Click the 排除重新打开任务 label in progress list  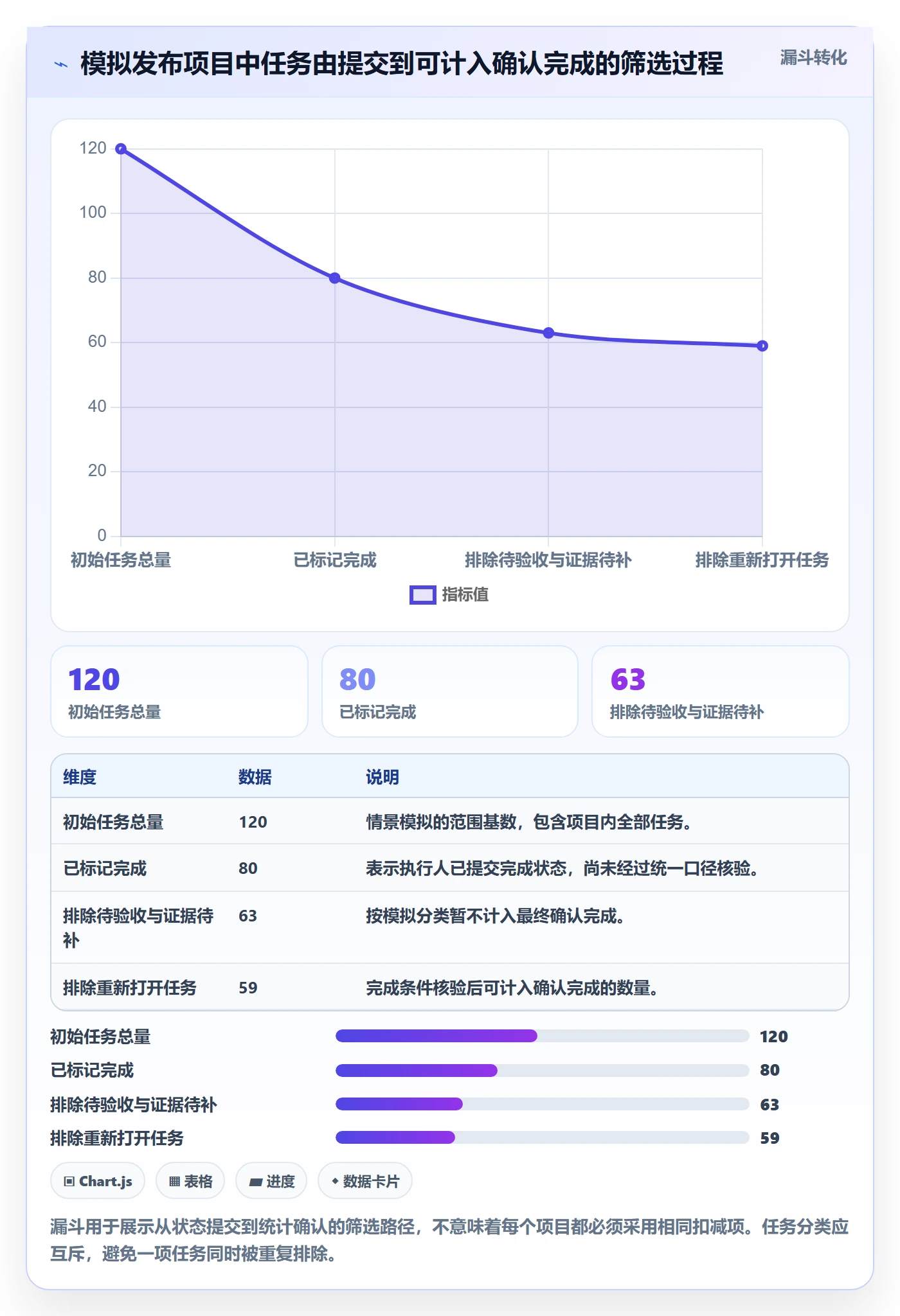pyautogui.click(x=117, y=1138)
